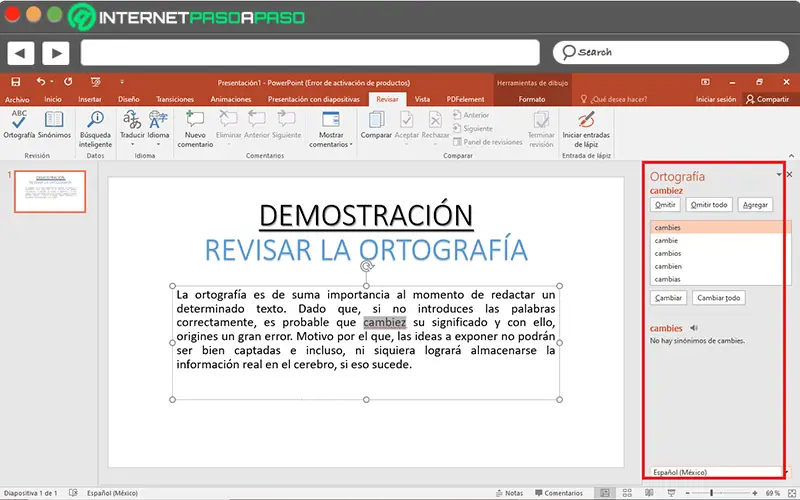Switch to the Insertar ribbon tab
The image size is (800, 500).
[90, 99]
